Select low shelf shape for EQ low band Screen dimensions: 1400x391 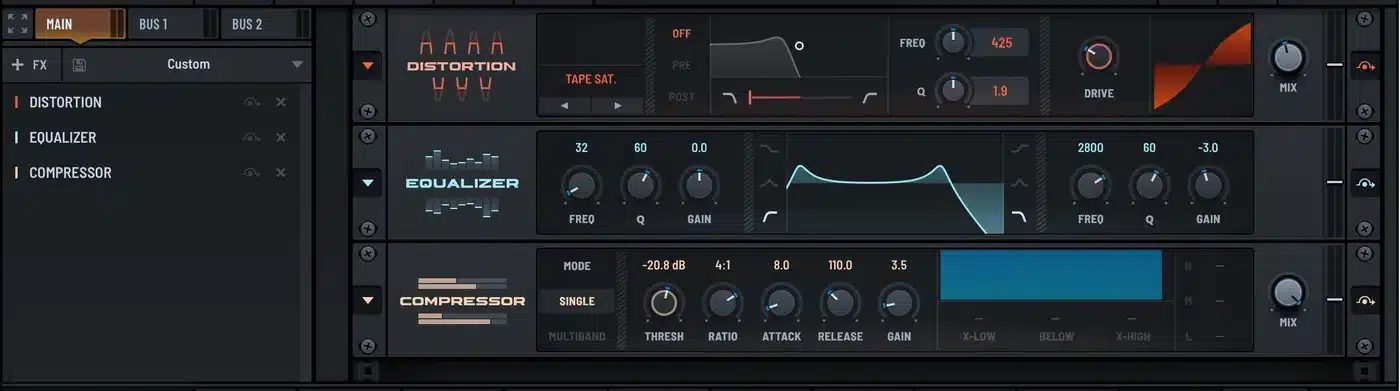pos(770,148)
